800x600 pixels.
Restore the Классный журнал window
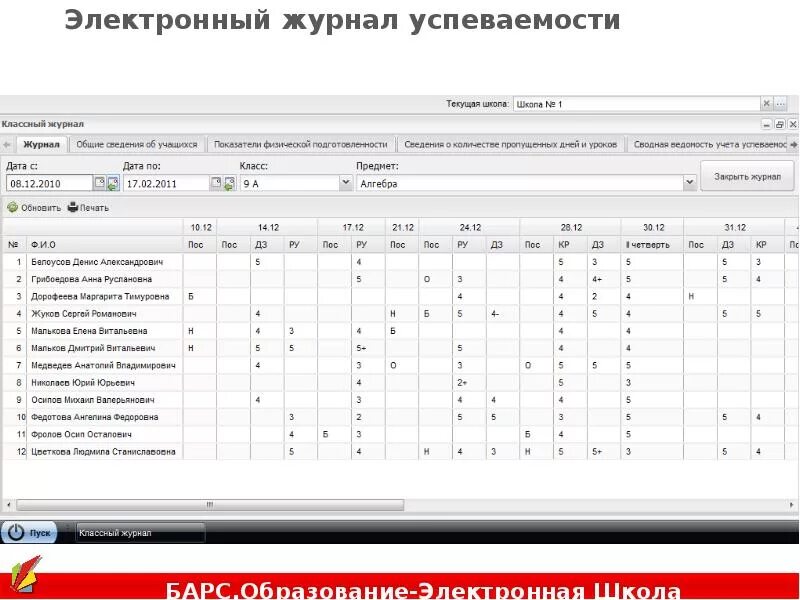coord(780,124)
